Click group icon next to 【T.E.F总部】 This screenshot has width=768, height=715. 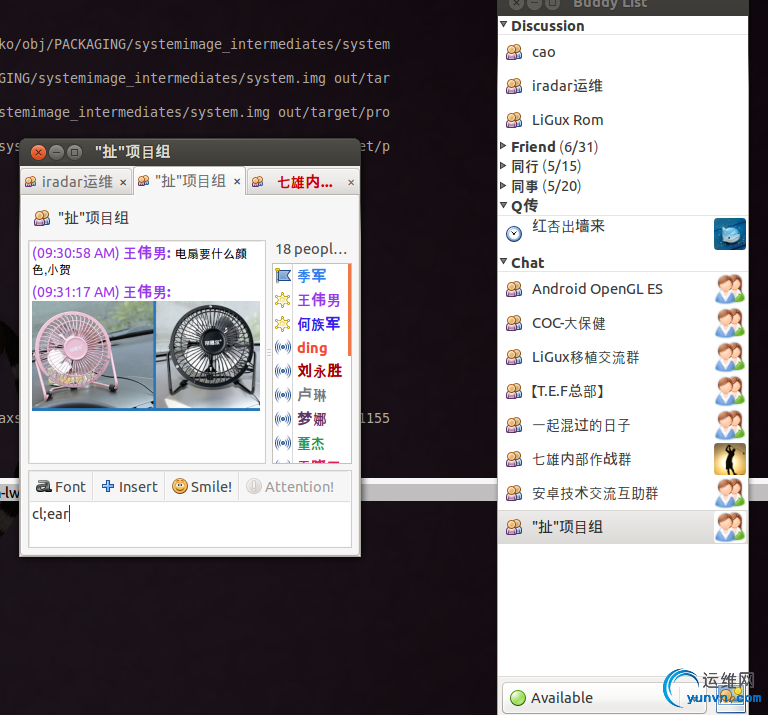click(514, 391)
